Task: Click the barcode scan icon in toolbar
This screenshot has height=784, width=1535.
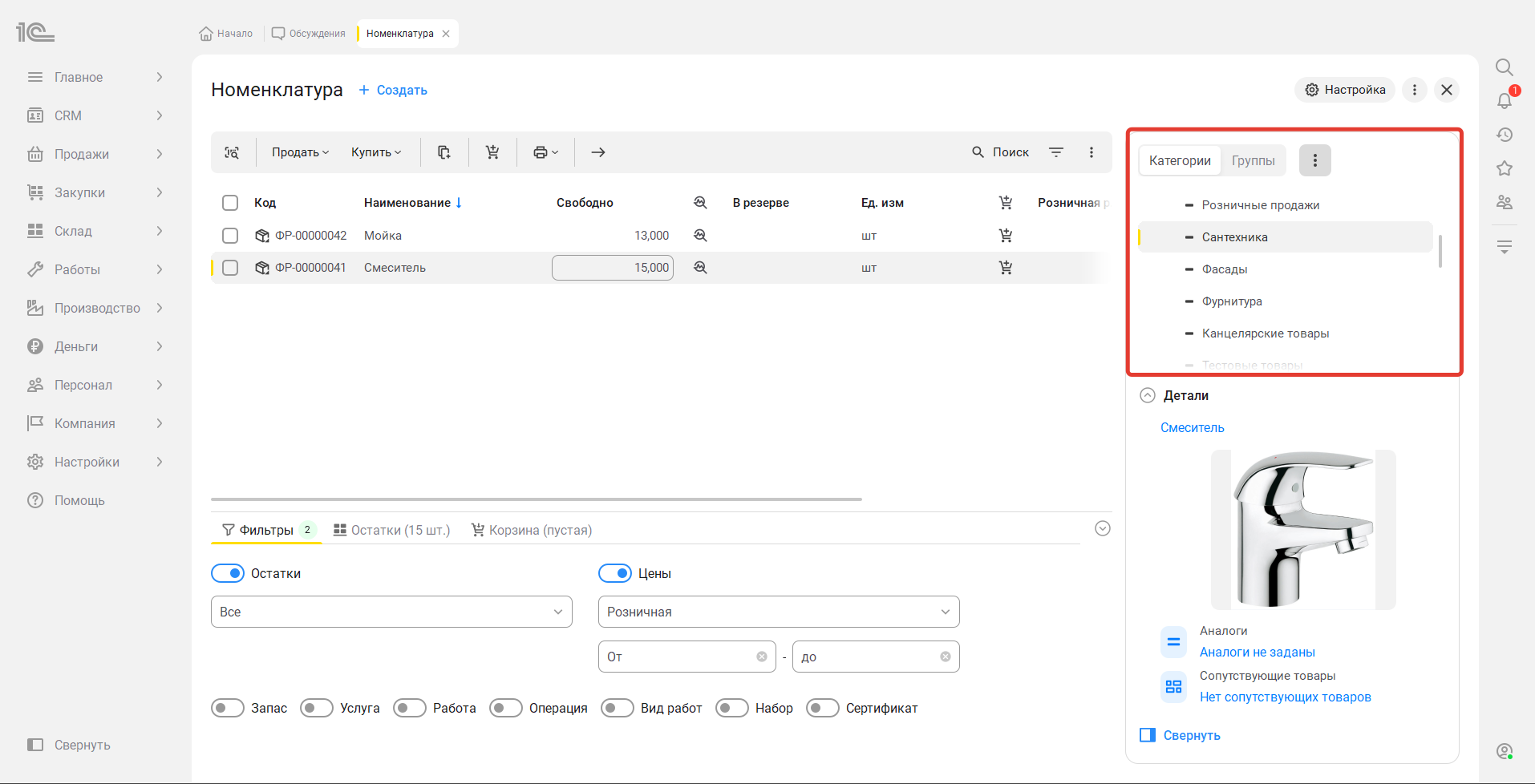Action: (x=232, y=152)
